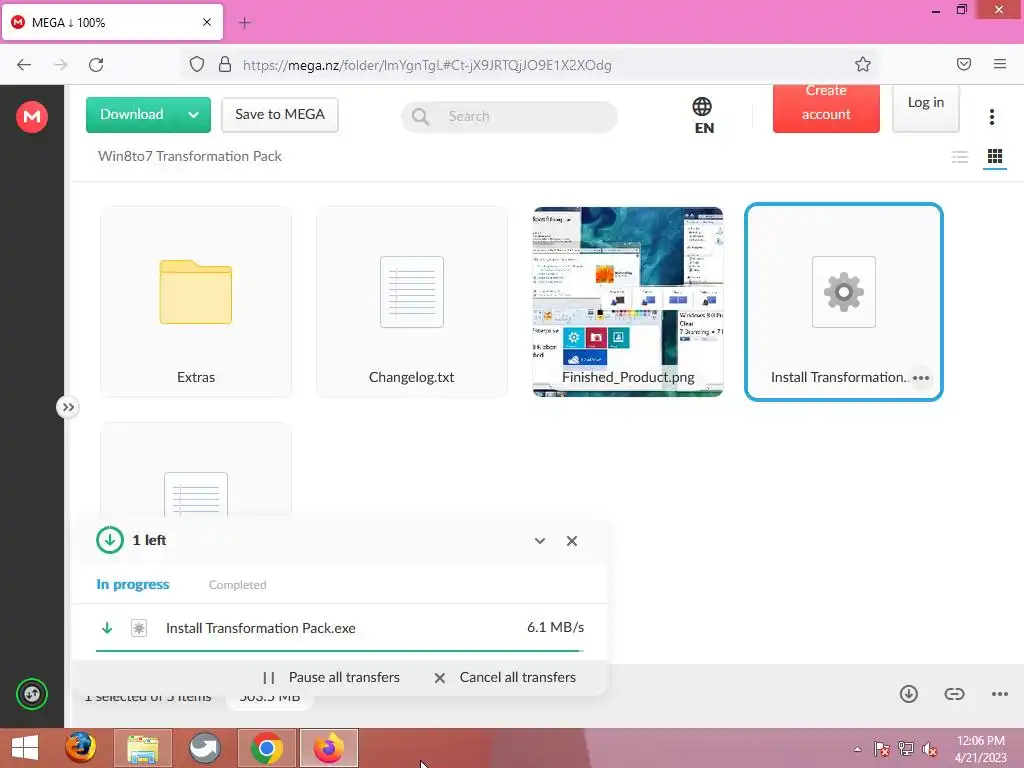This screenshot has width=1024, height=768.
Task: Click Pause all transfers
Action: [x=331, y=677]
